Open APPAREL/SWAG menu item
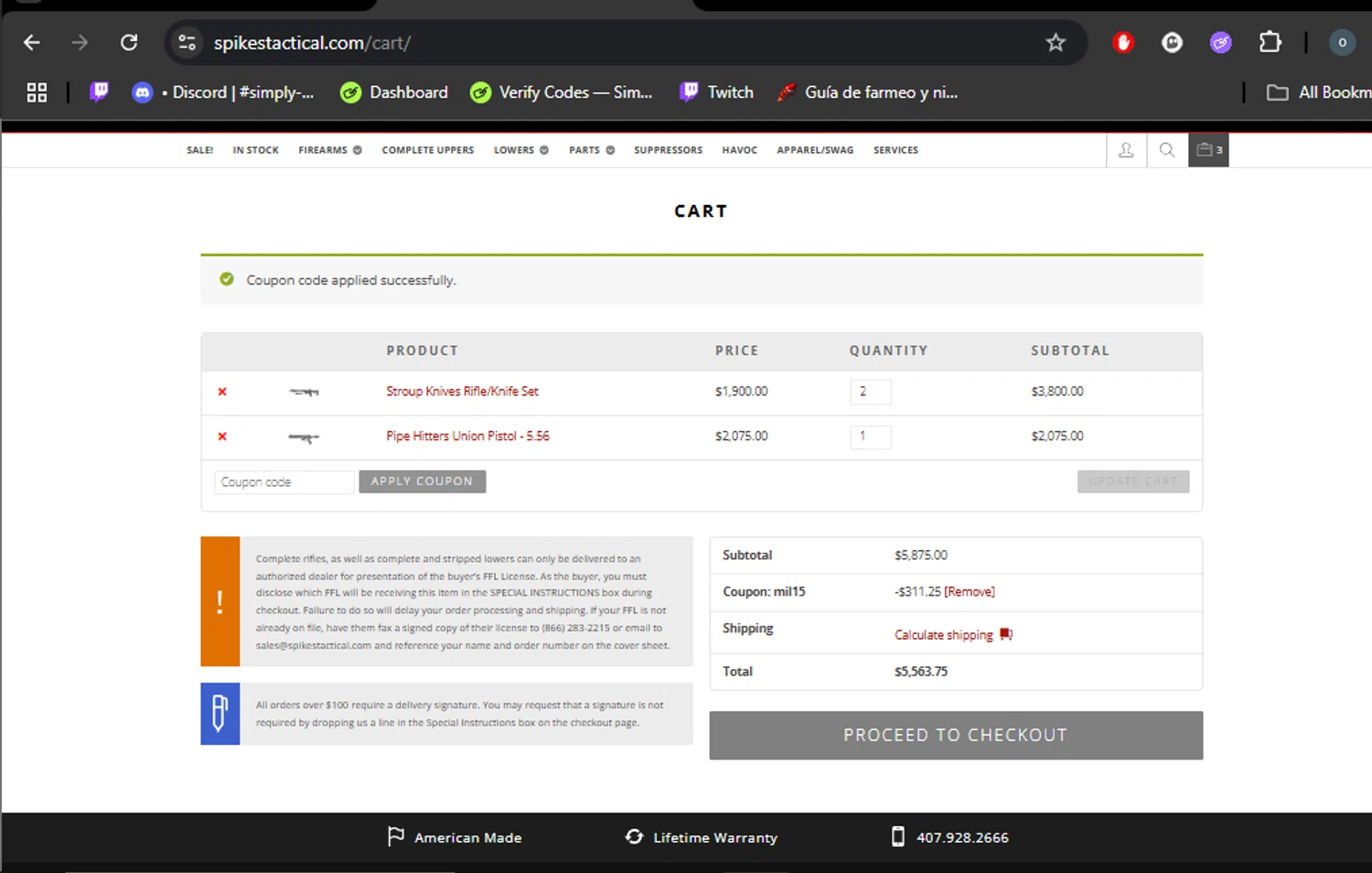This screenshot has height=873, width=1372. tap(815, 150)
